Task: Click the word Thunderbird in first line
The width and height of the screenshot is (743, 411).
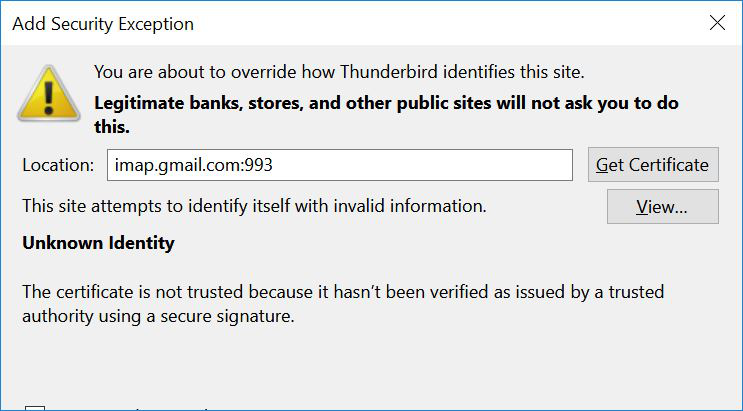Action: (389, 72)
